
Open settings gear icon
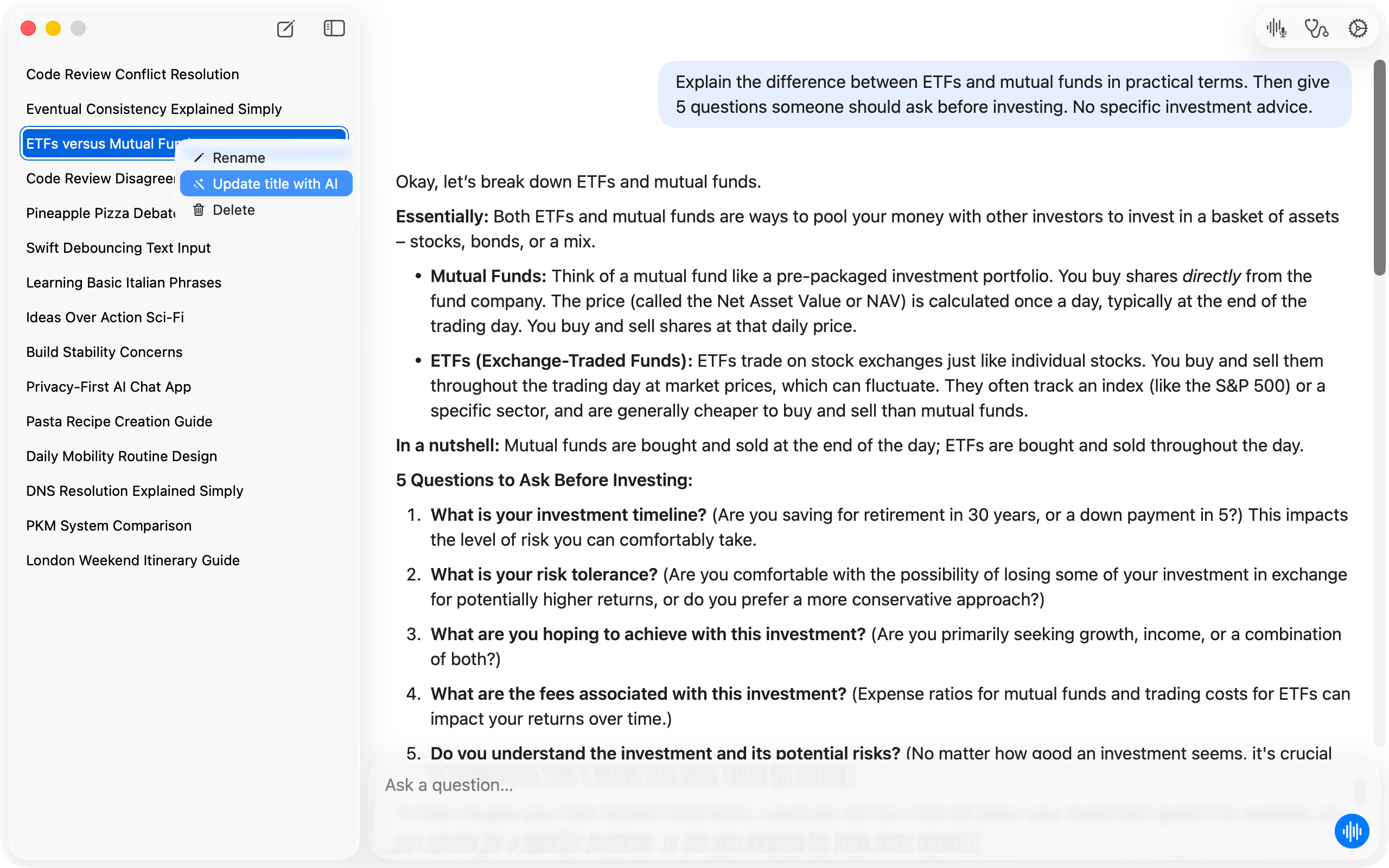coord(1358,28)
